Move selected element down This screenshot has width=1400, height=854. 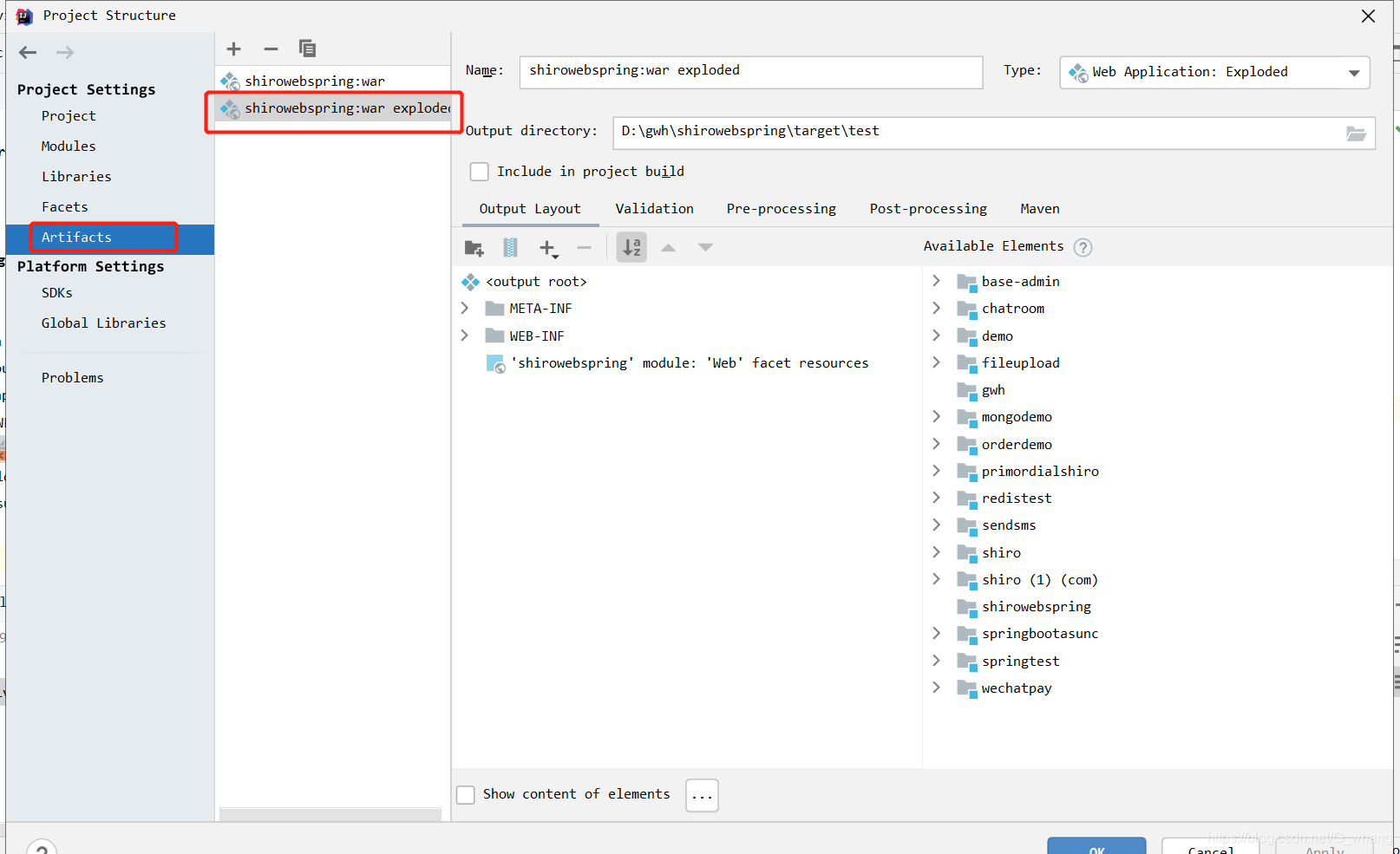(705, 248)
